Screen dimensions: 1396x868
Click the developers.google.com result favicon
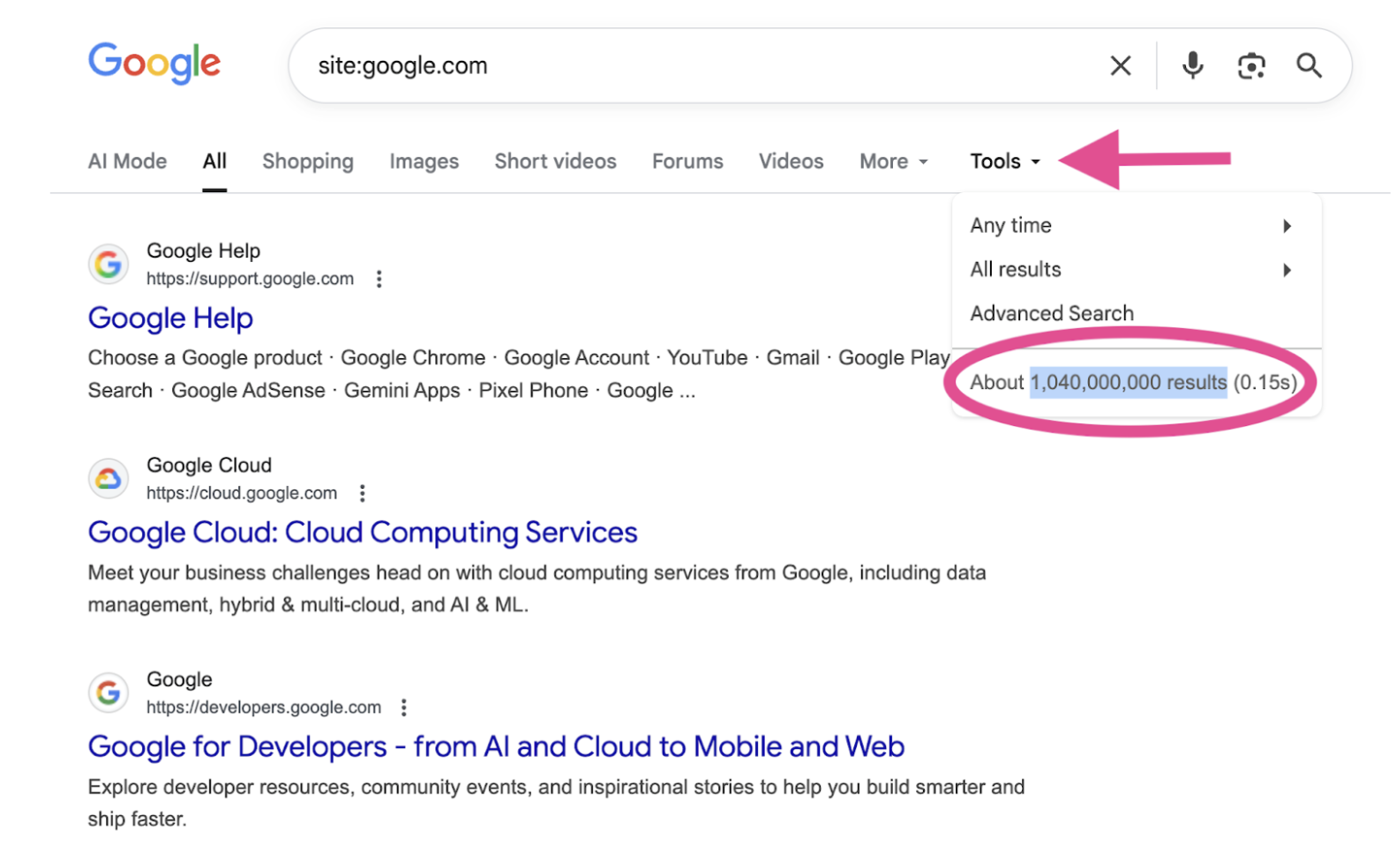point(109,692)
